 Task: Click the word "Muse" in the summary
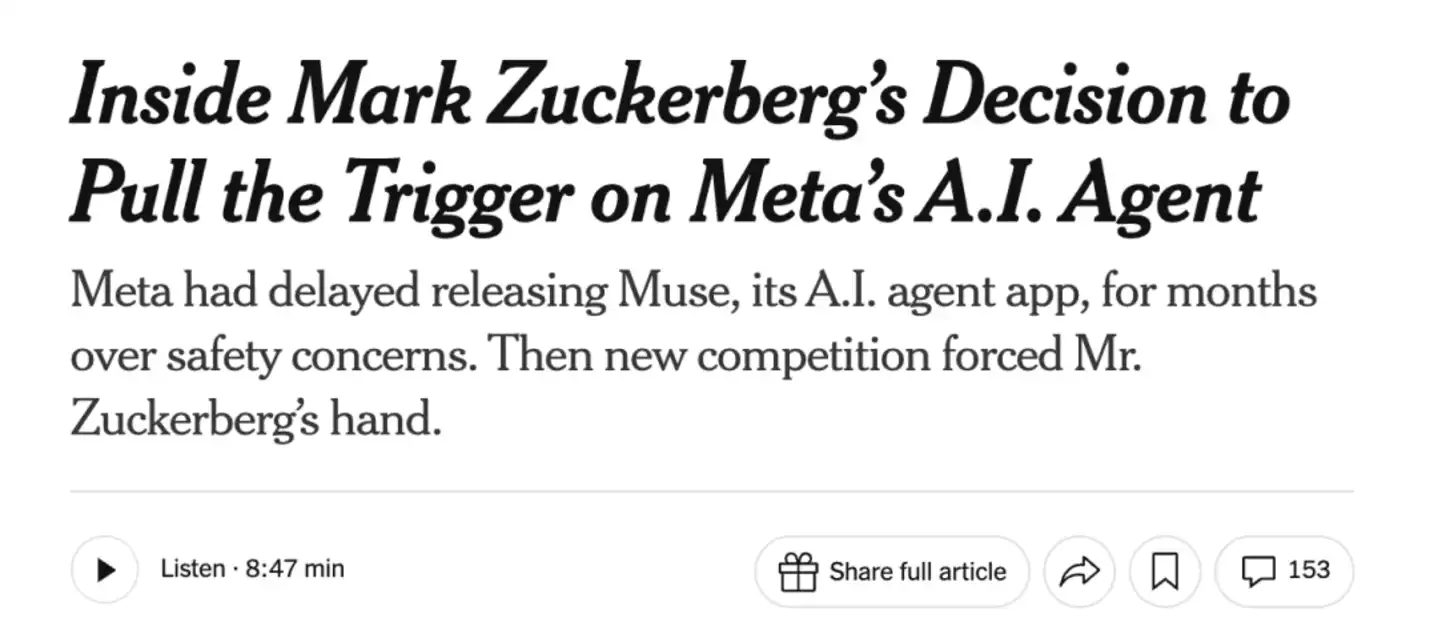pos(663,292)
